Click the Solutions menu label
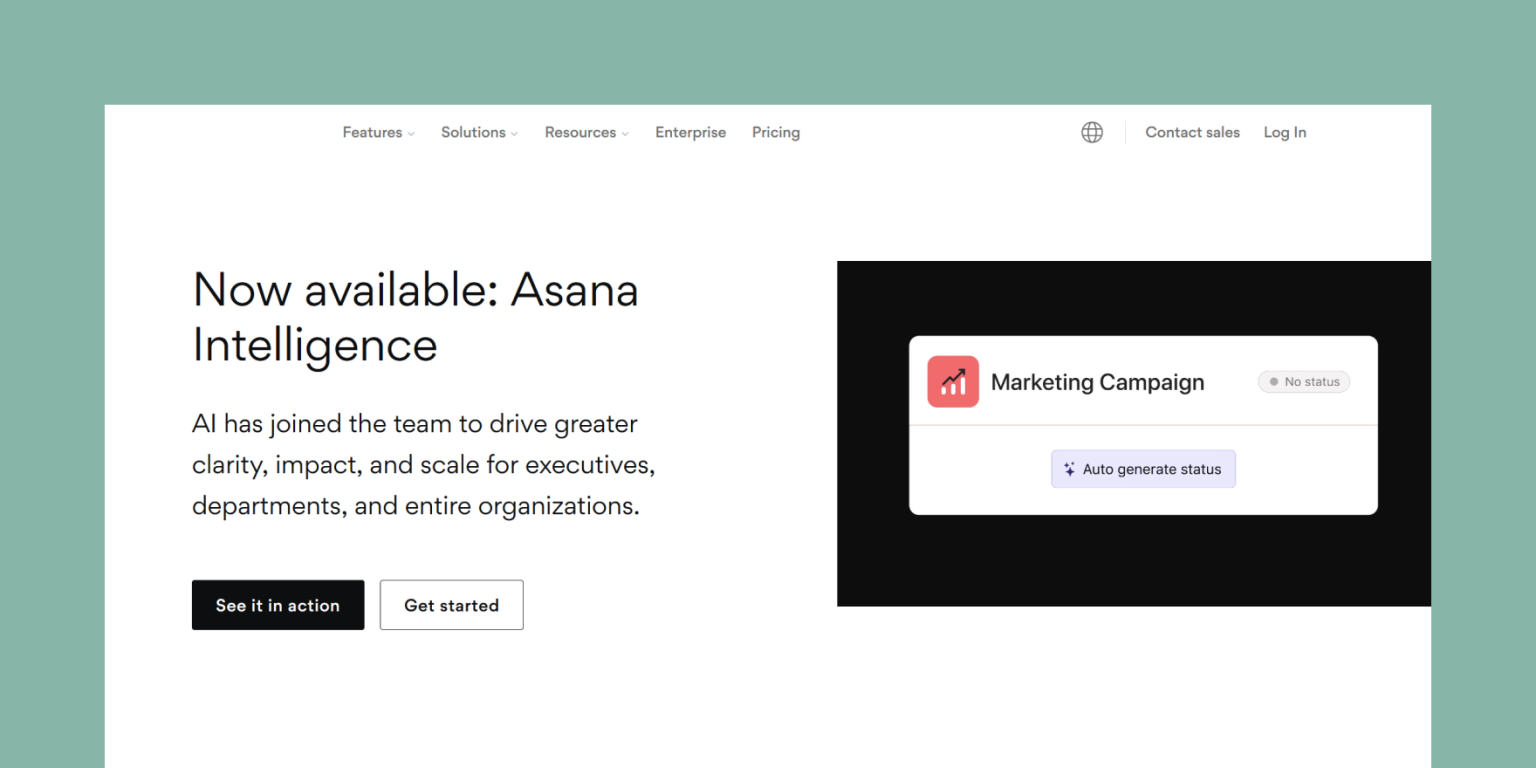 (x=472, y=132)
